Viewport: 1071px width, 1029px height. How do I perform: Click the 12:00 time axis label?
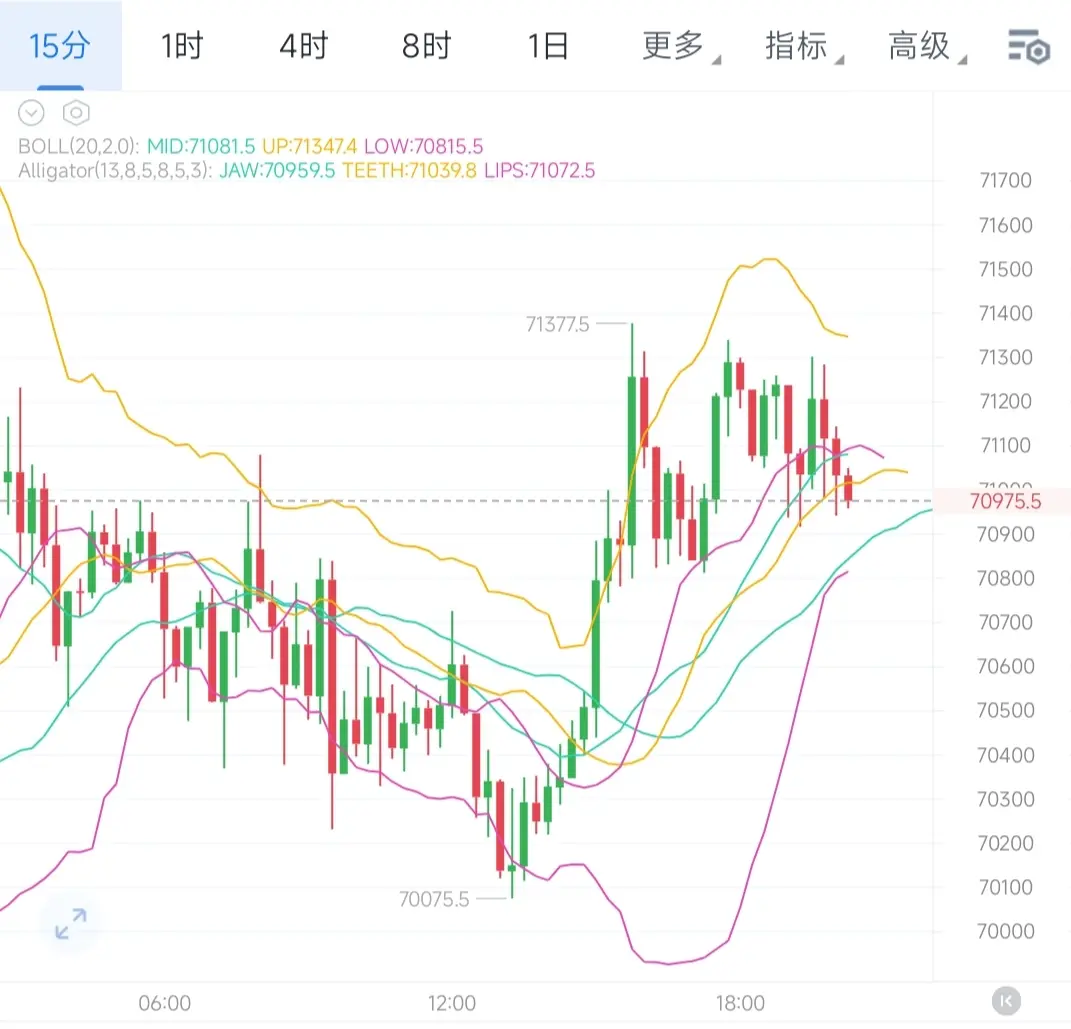click(451, 1003)
